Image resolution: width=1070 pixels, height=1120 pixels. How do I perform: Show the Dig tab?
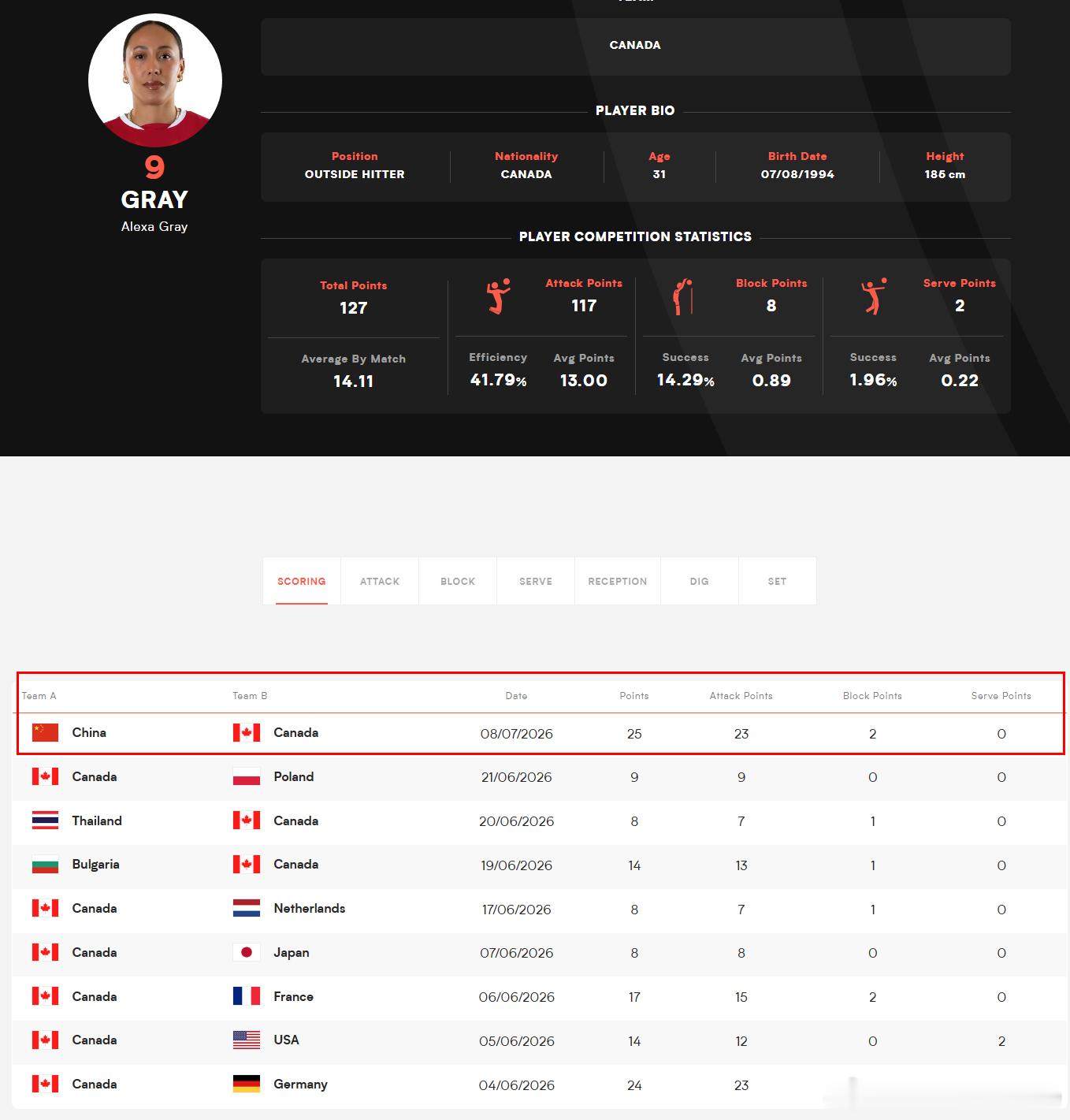tap(700, 581)
